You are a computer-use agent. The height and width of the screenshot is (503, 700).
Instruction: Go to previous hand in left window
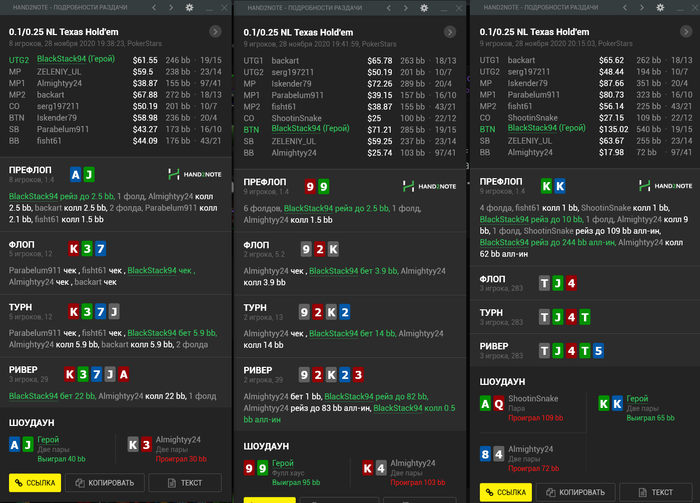pos(154,8)
